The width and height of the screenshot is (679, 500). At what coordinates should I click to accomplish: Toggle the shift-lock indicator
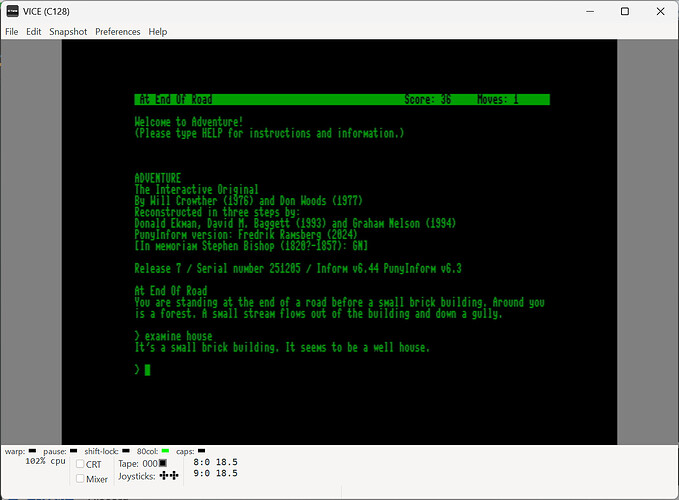128,451
